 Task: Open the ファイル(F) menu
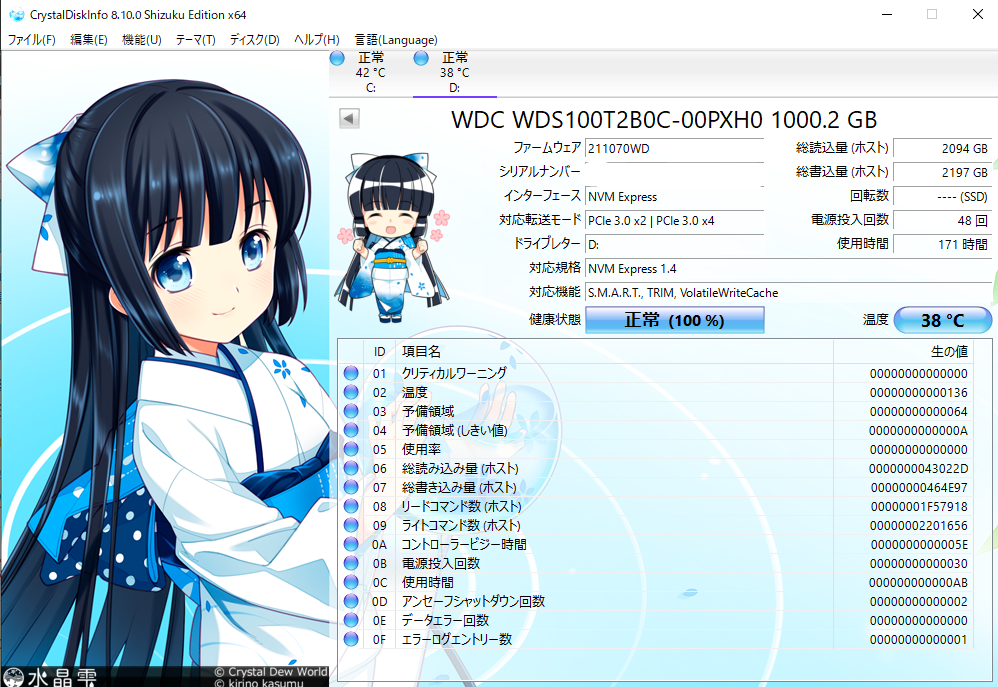pos(31,39)
